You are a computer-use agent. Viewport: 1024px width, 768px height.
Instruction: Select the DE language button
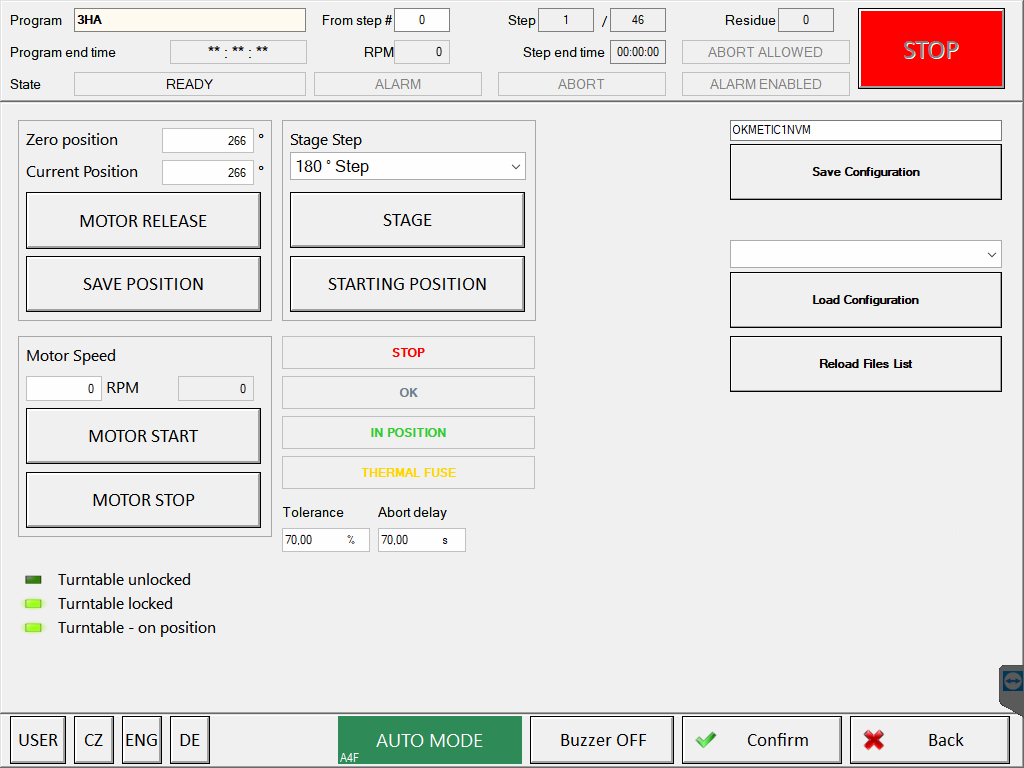point(189,740)
